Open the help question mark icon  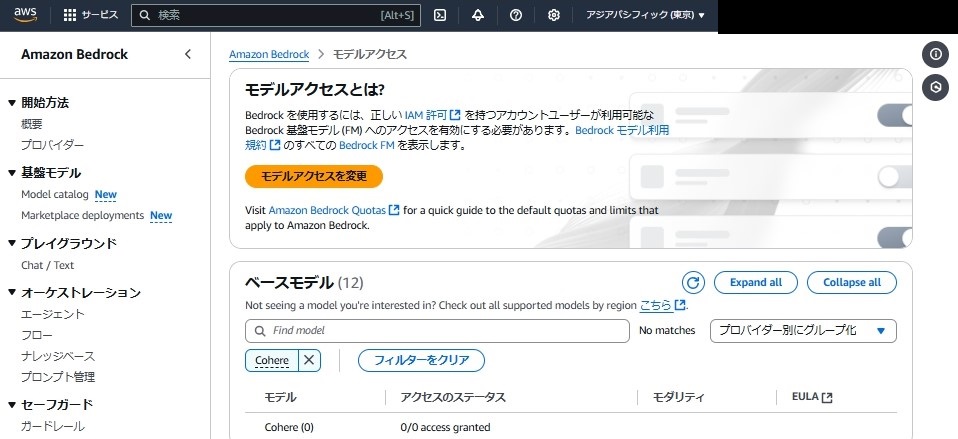[x=516, y=15]
